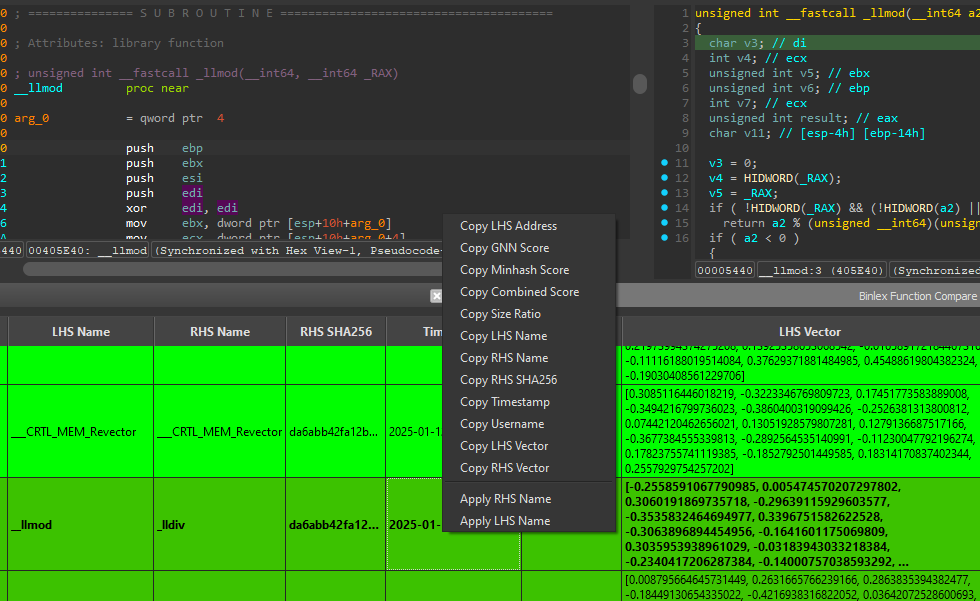This screenshot has width=980, height=601.
Task: Click the push edi instruction
Action: click(x=164, y=193)
